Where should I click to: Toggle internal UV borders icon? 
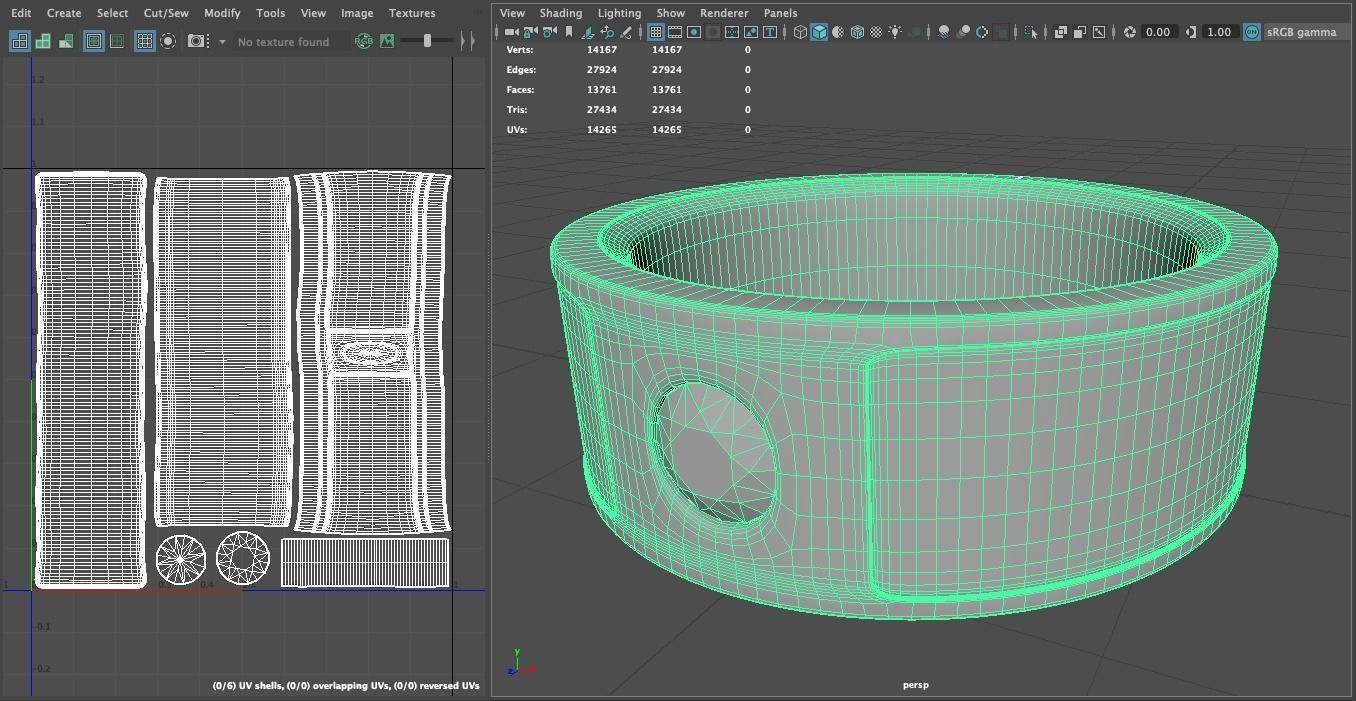pos(117,41)
